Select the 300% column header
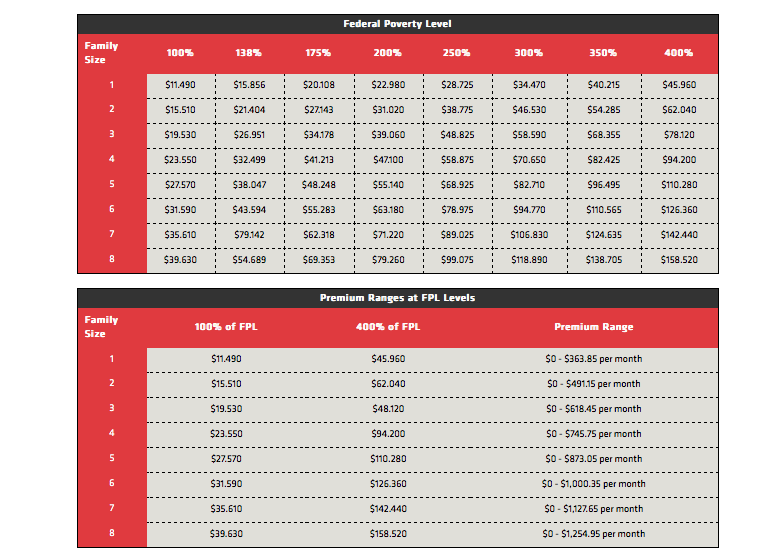The image size is (781, 557). tap(528, 53)
